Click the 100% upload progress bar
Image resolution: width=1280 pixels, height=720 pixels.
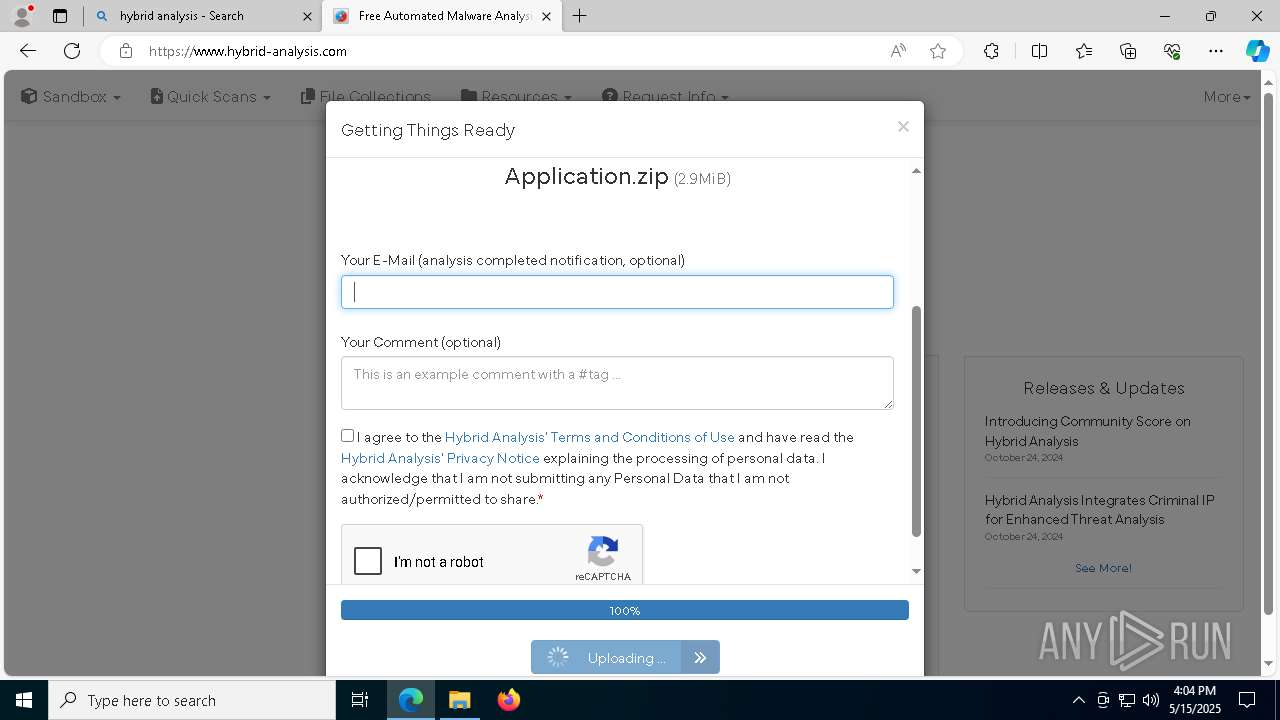625,610
